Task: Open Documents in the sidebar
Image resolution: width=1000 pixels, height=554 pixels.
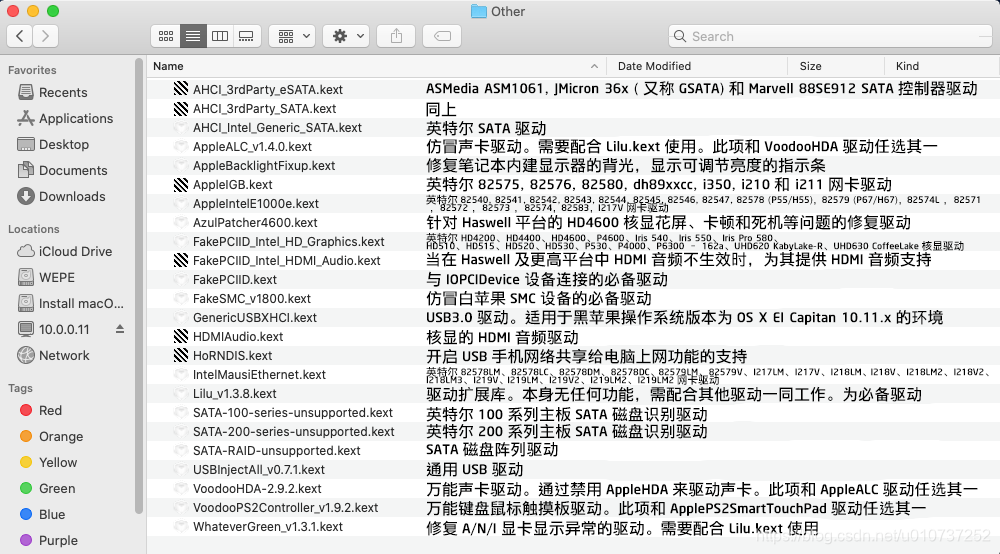Action: click(62, 171)
